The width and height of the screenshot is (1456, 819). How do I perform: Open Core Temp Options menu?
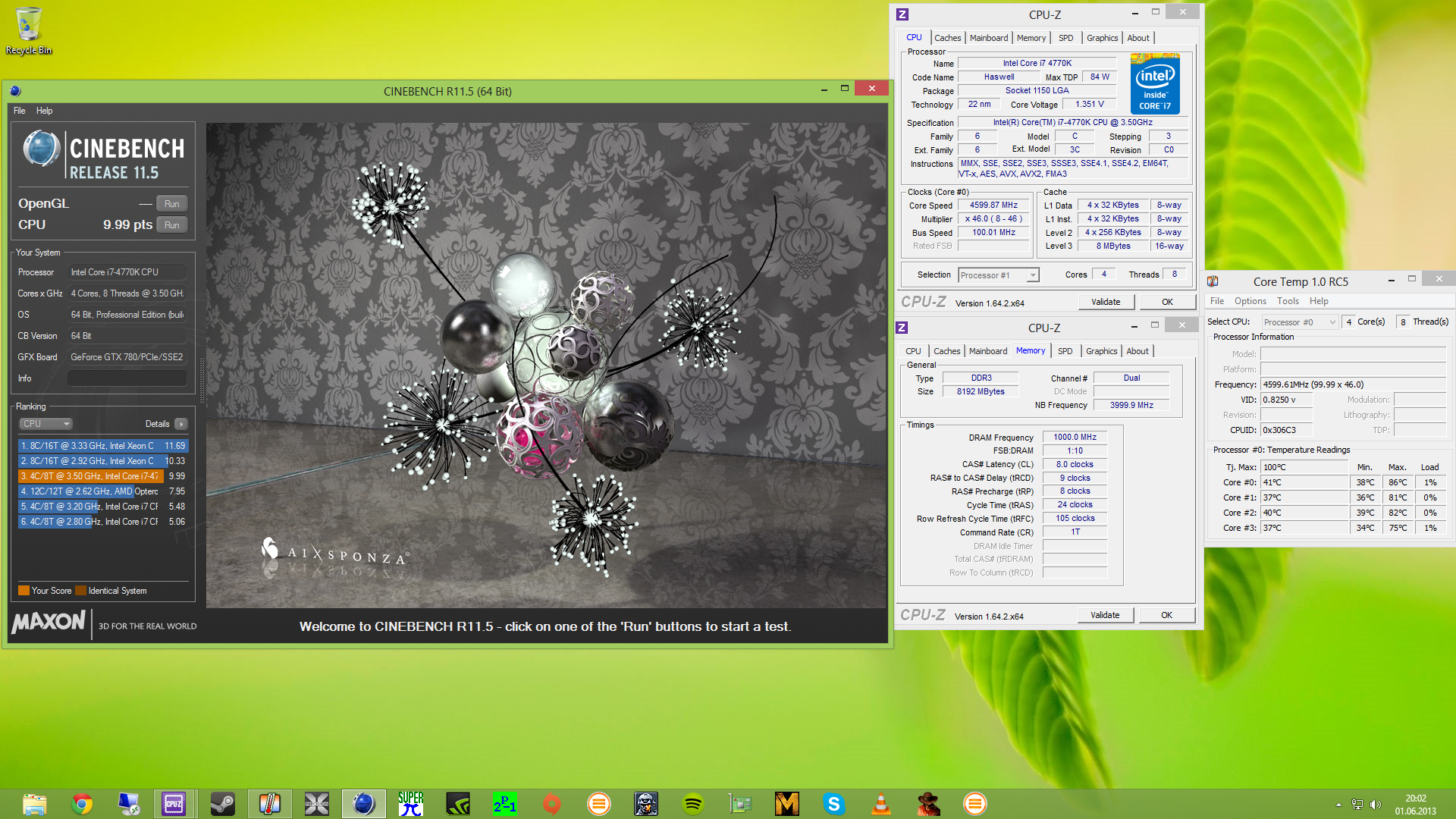[1250, 301]
